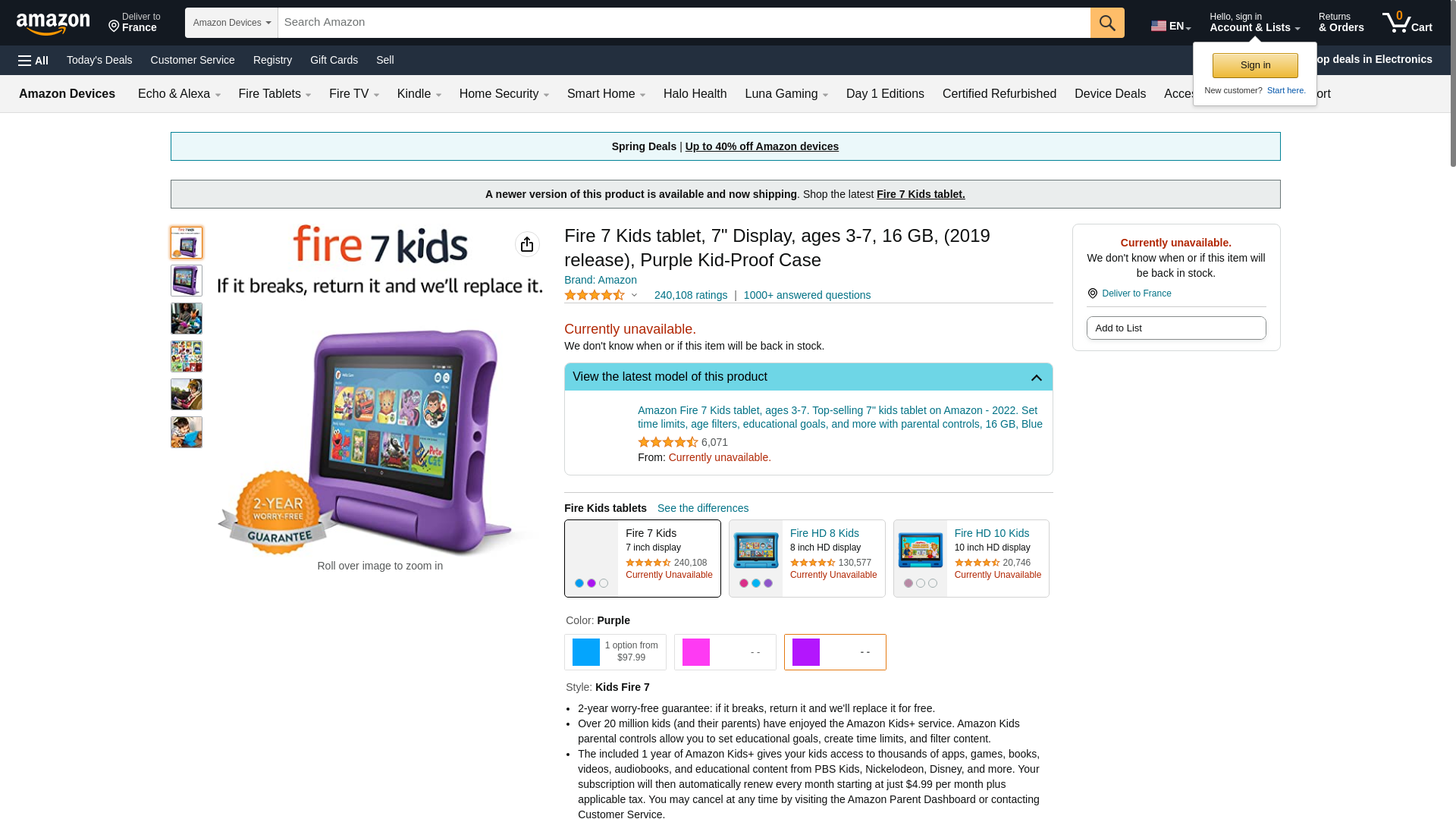The image size is (1456, 819).
Task: Go to Amazon home via logo
Action: click(x=53, y=24)
